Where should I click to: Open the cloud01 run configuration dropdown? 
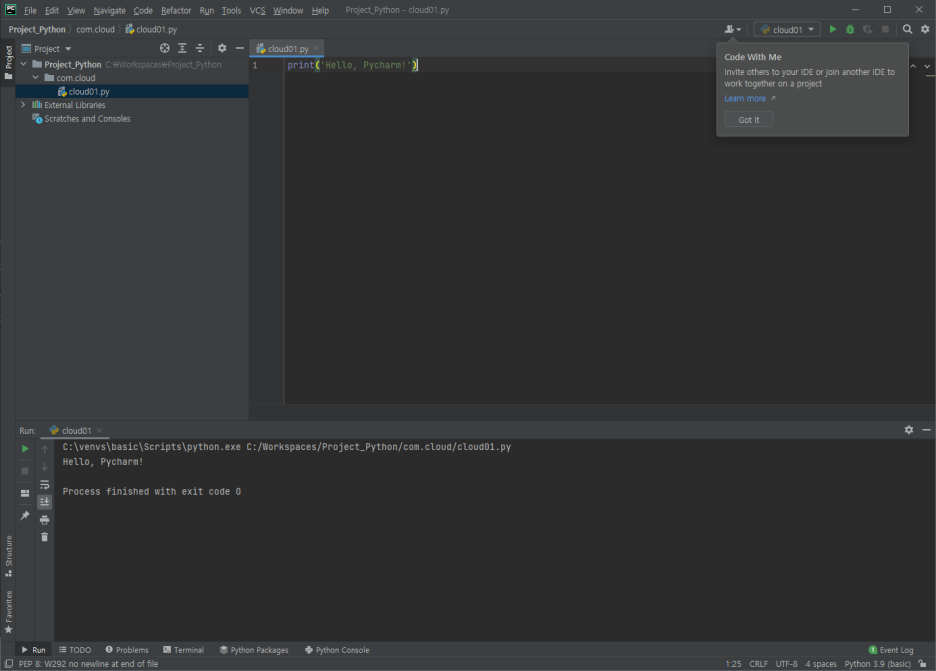[787, 29]
